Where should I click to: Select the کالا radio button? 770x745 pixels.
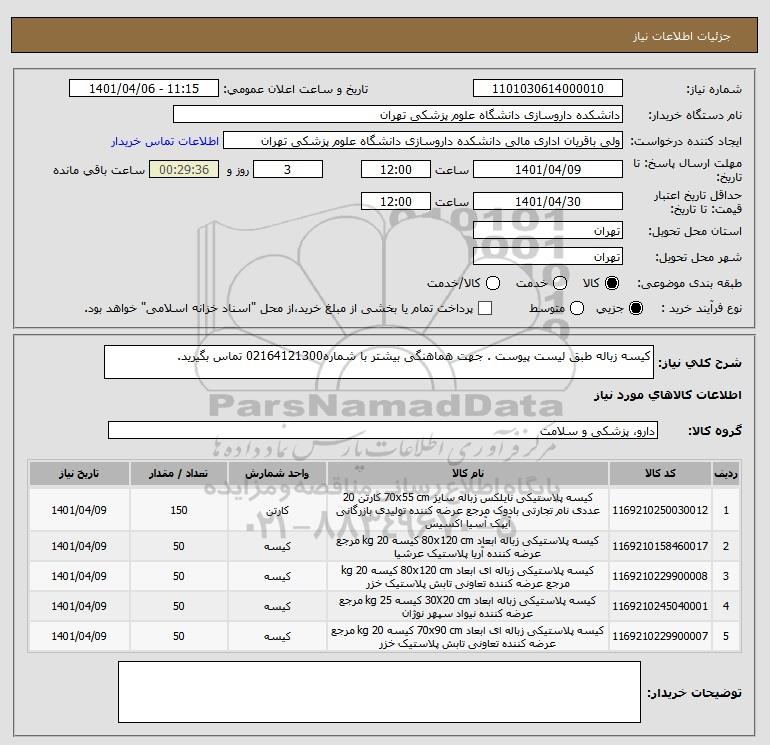[x=612, y=283]
